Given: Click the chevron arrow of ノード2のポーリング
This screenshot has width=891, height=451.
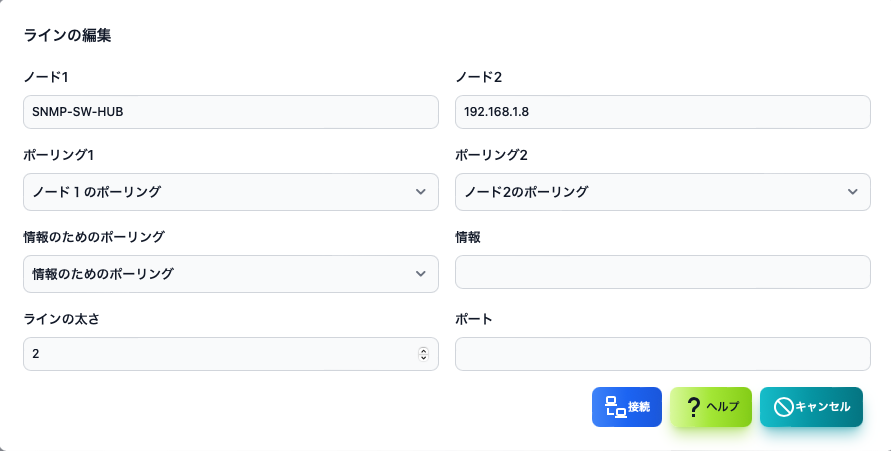Looking at the screenshot, I should 852,192.
